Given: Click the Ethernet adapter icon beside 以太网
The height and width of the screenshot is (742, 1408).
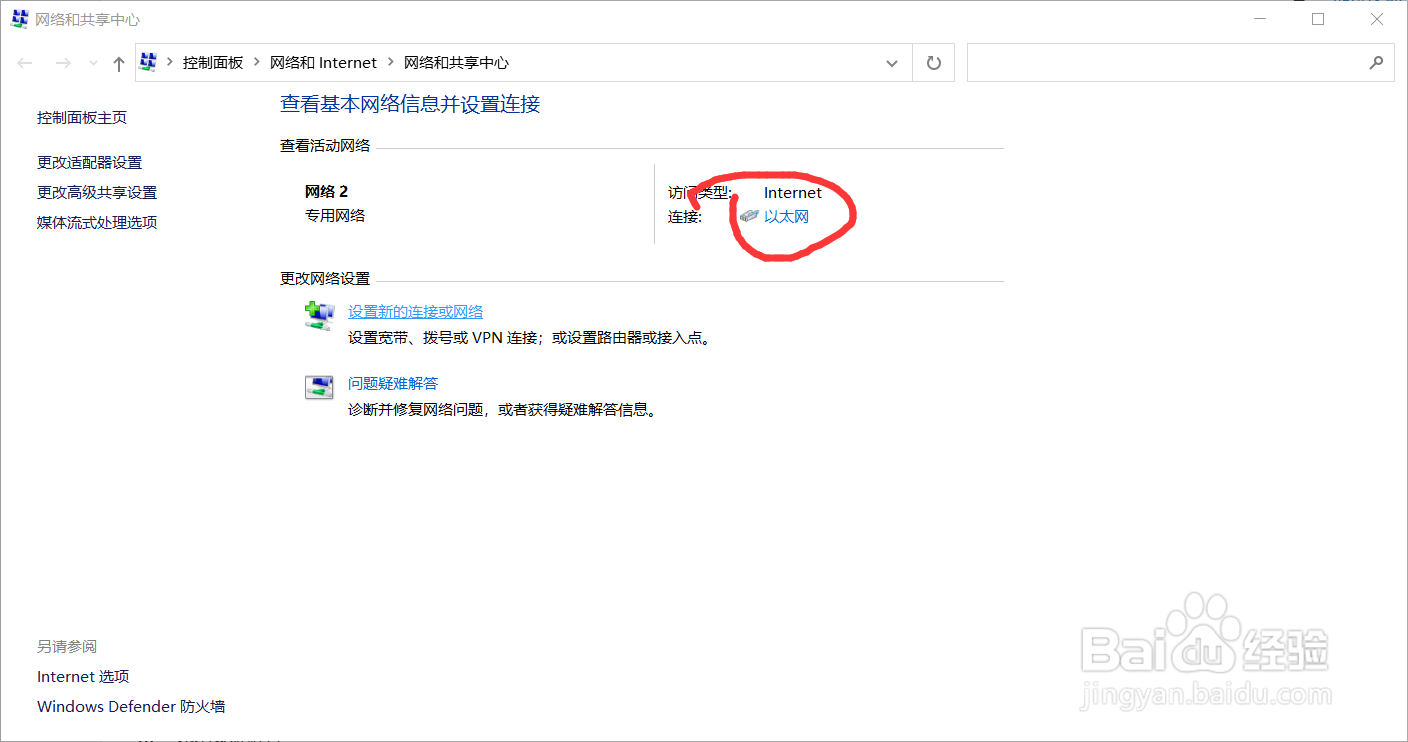Looking at the screenshot, I should click(x=749, y=215).
